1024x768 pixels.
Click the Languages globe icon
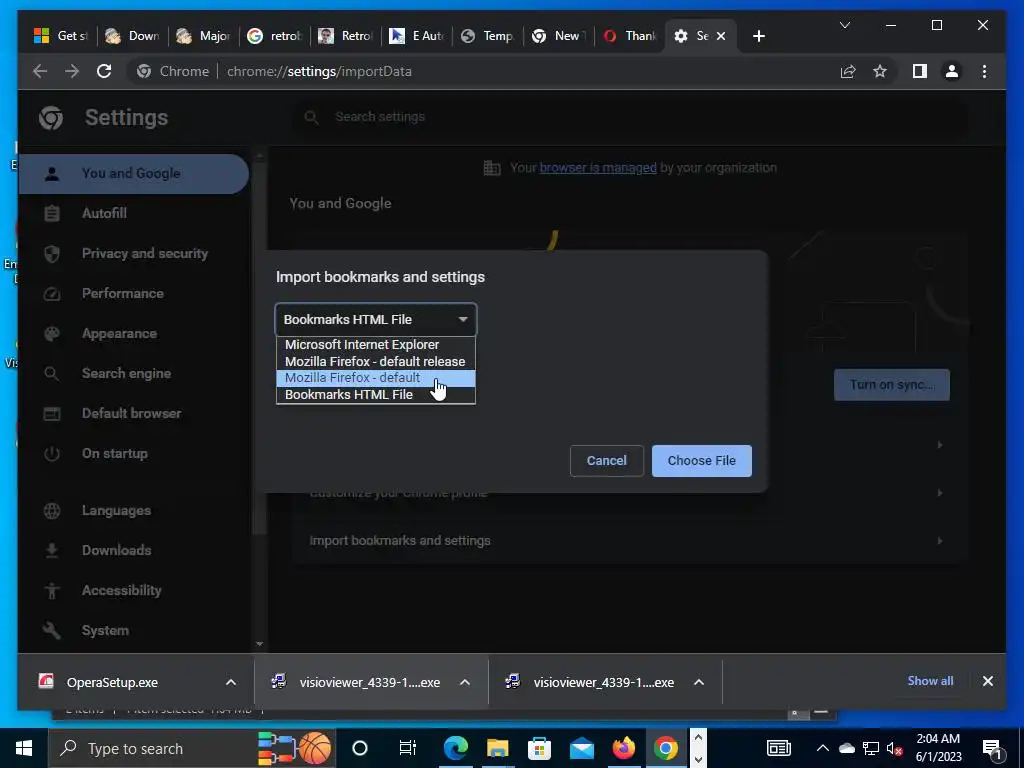click(52, 511)
